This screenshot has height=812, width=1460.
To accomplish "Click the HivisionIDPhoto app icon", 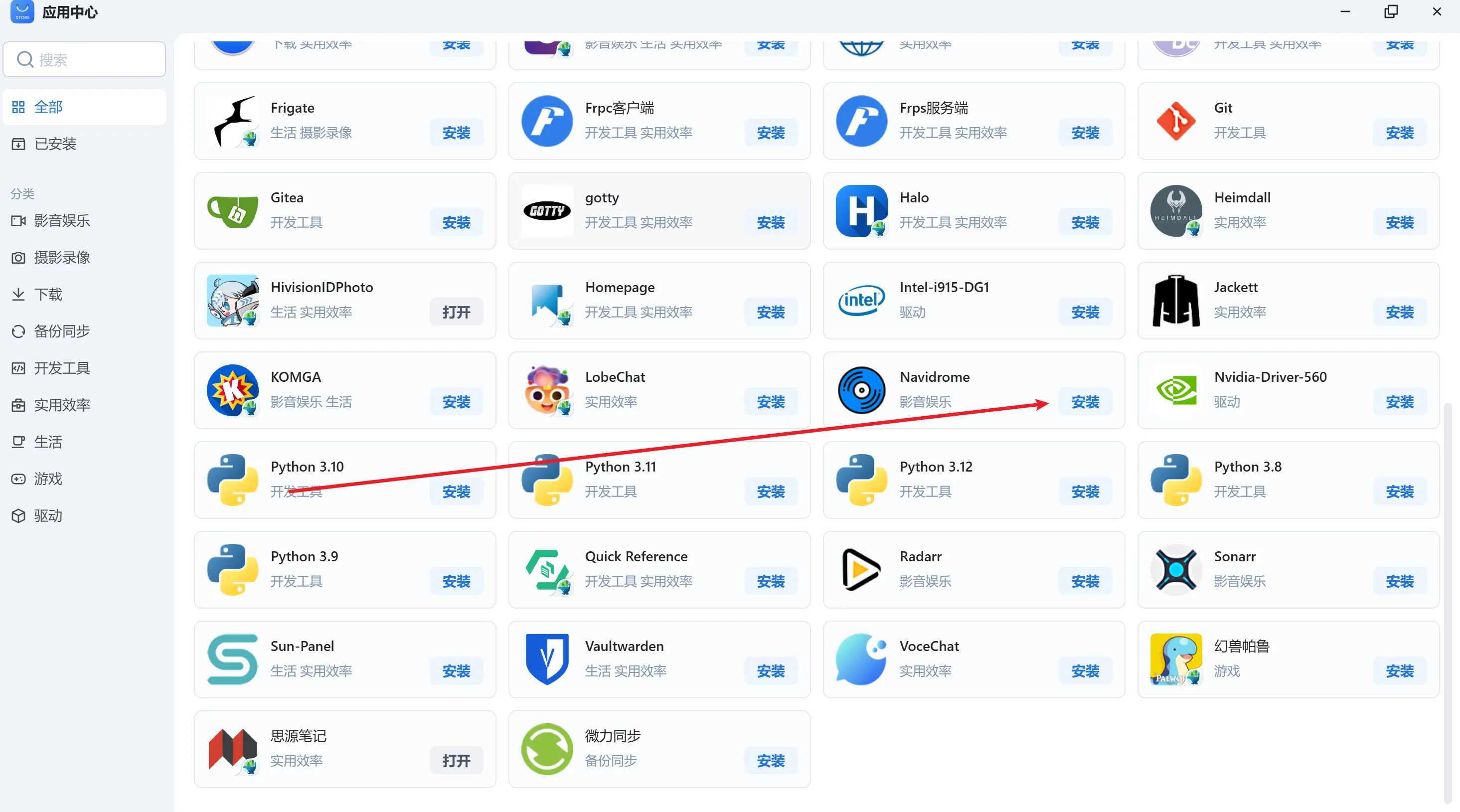I will (232, 300).
